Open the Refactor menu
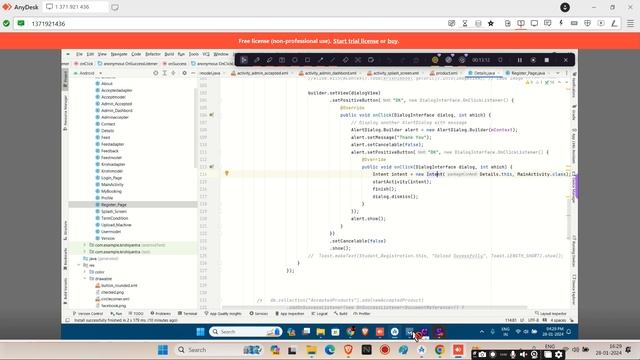 point(153,54)
